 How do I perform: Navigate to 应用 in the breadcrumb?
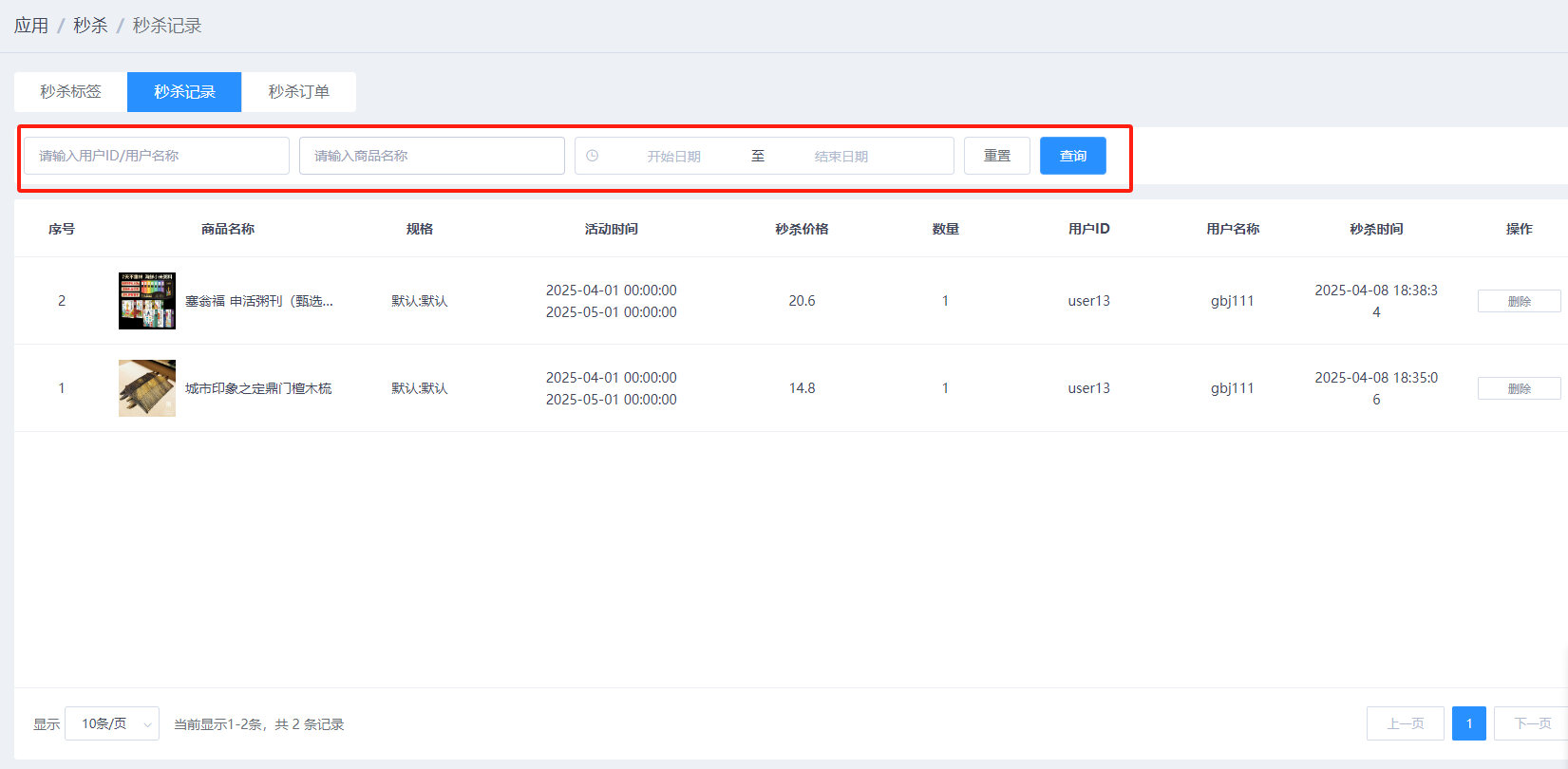[x=31, y=26]
